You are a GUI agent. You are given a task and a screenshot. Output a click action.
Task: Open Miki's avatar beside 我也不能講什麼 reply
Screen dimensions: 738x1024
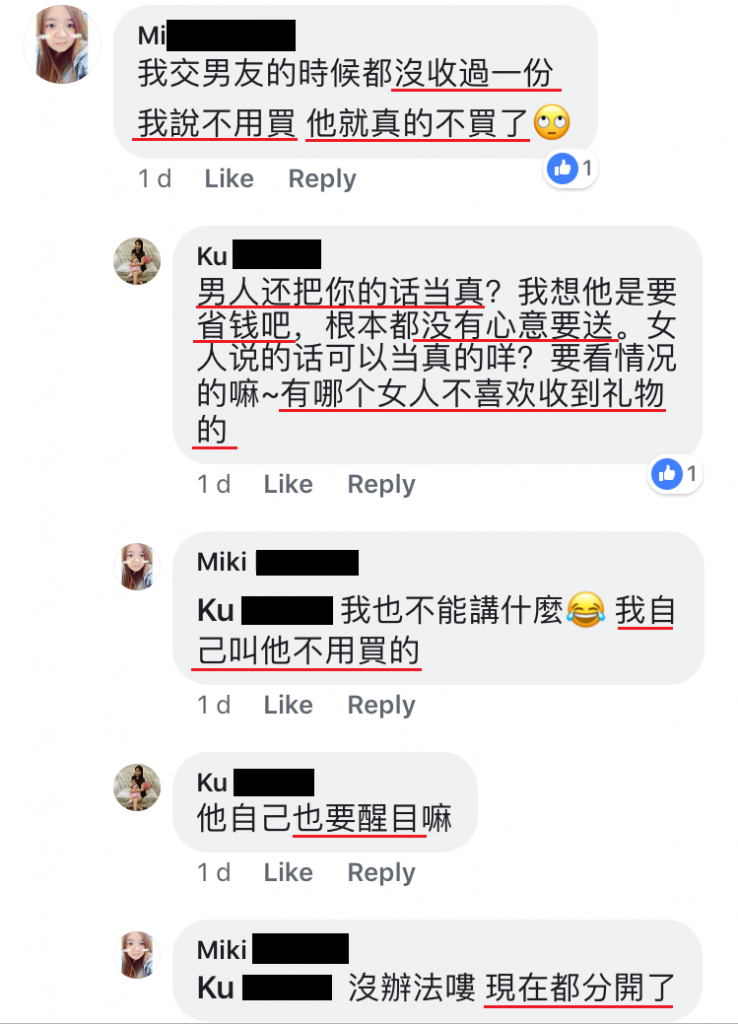(136, 567)
